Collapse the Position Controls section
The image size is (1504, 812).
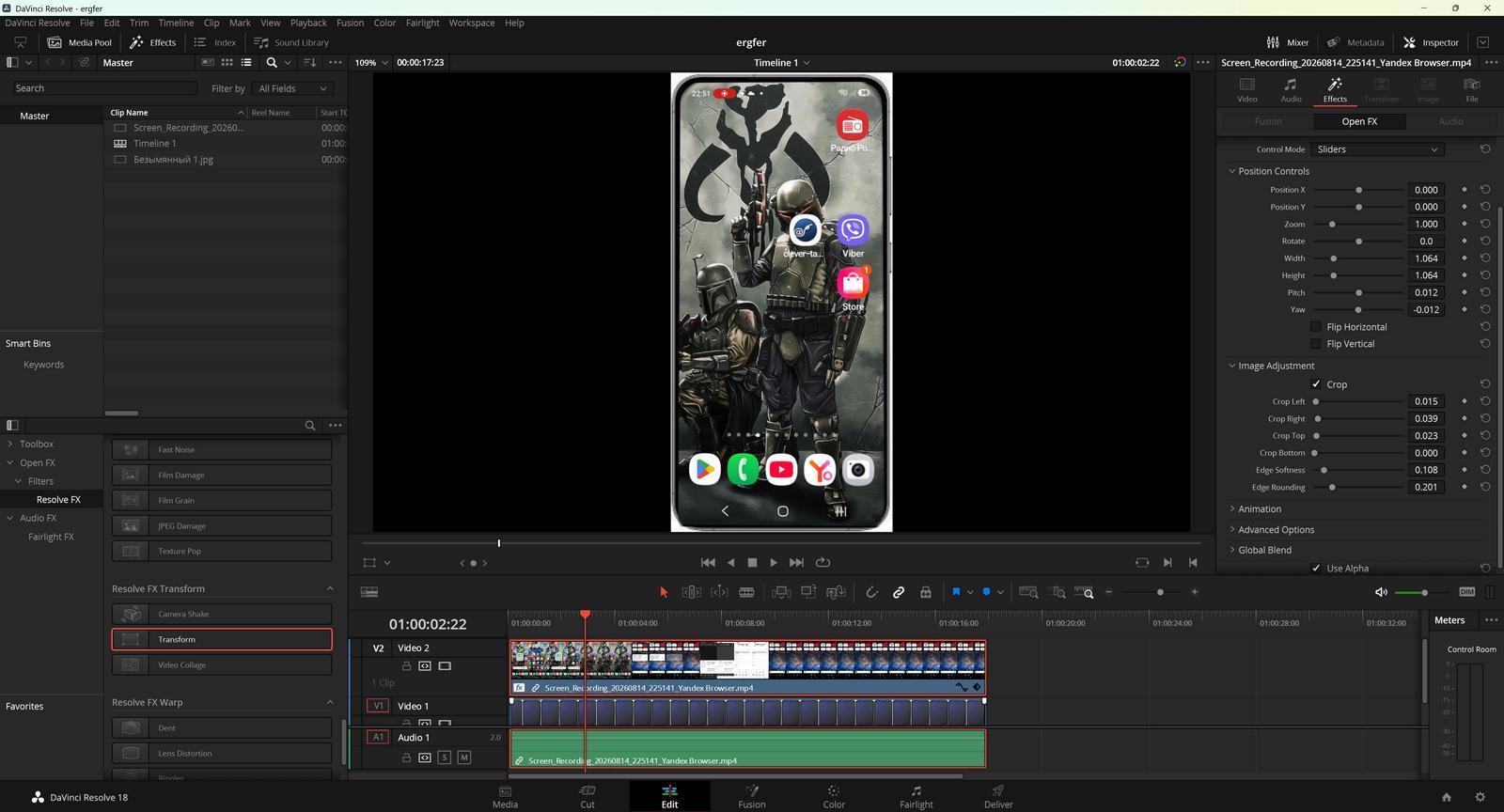click(x=1232, y=171)
